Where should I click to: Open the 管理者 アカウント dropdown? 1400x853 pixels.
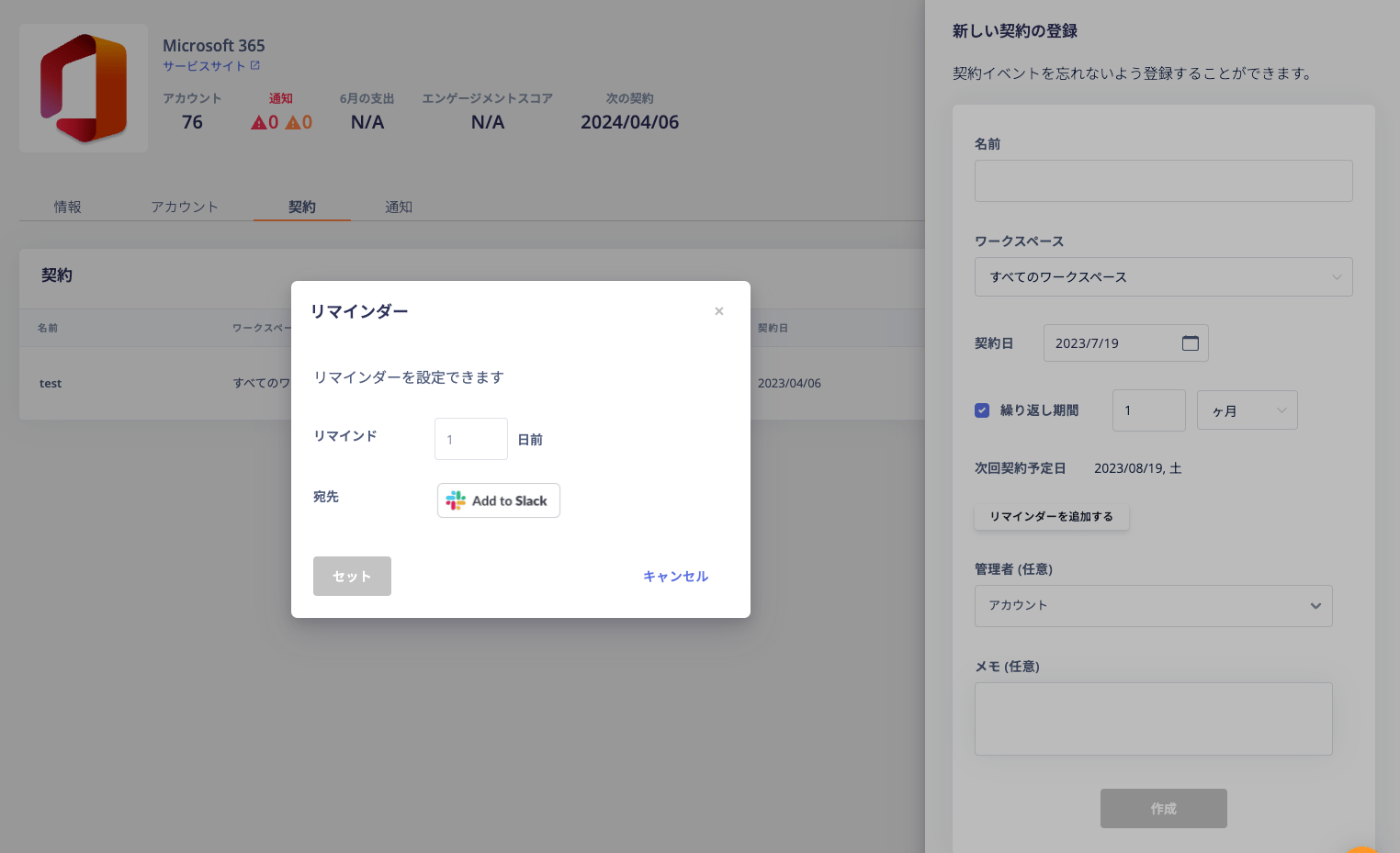click(x=1153, y=606)
